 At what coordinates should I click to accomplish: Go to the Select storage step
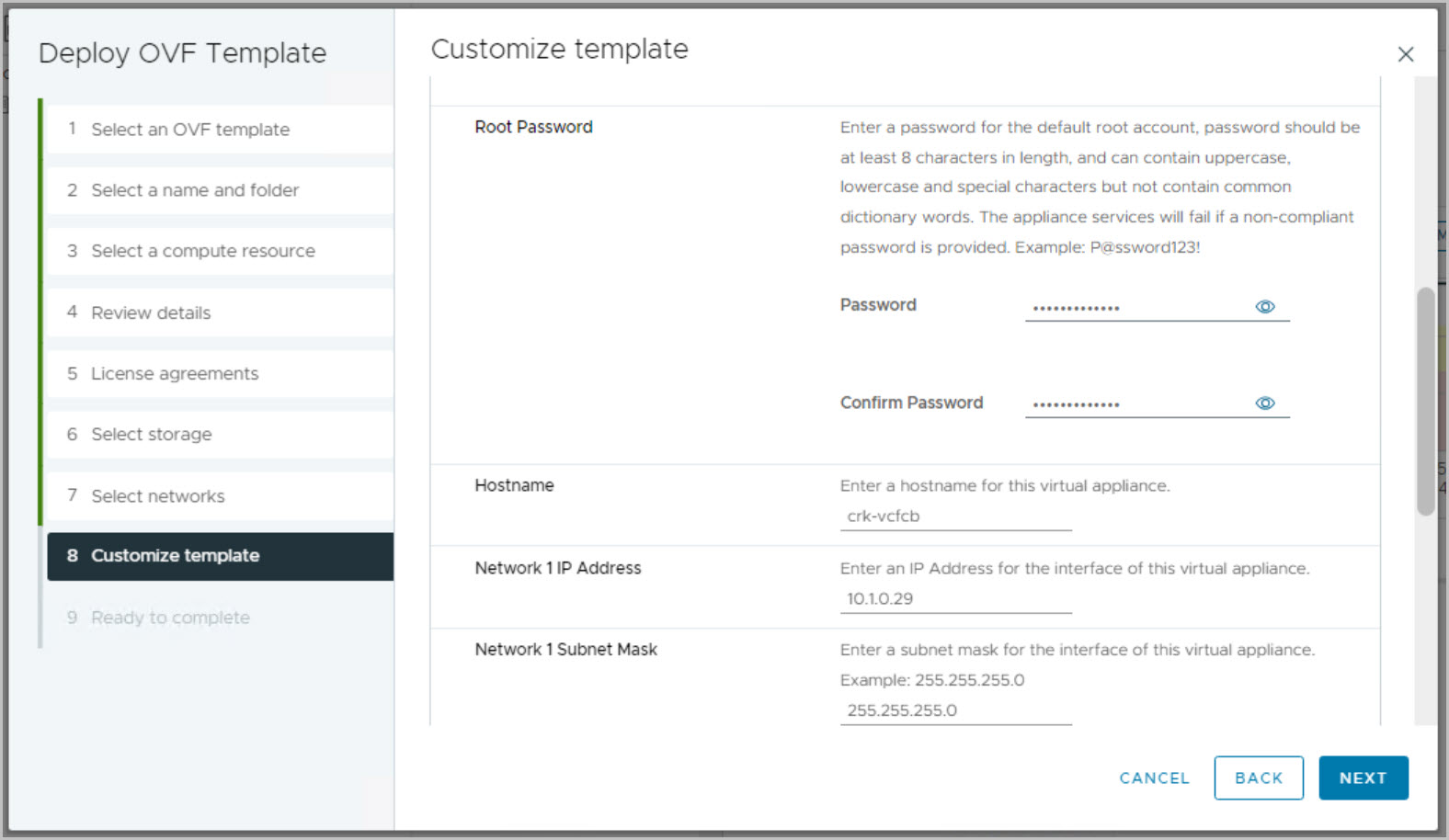click(x=152, y=434)
